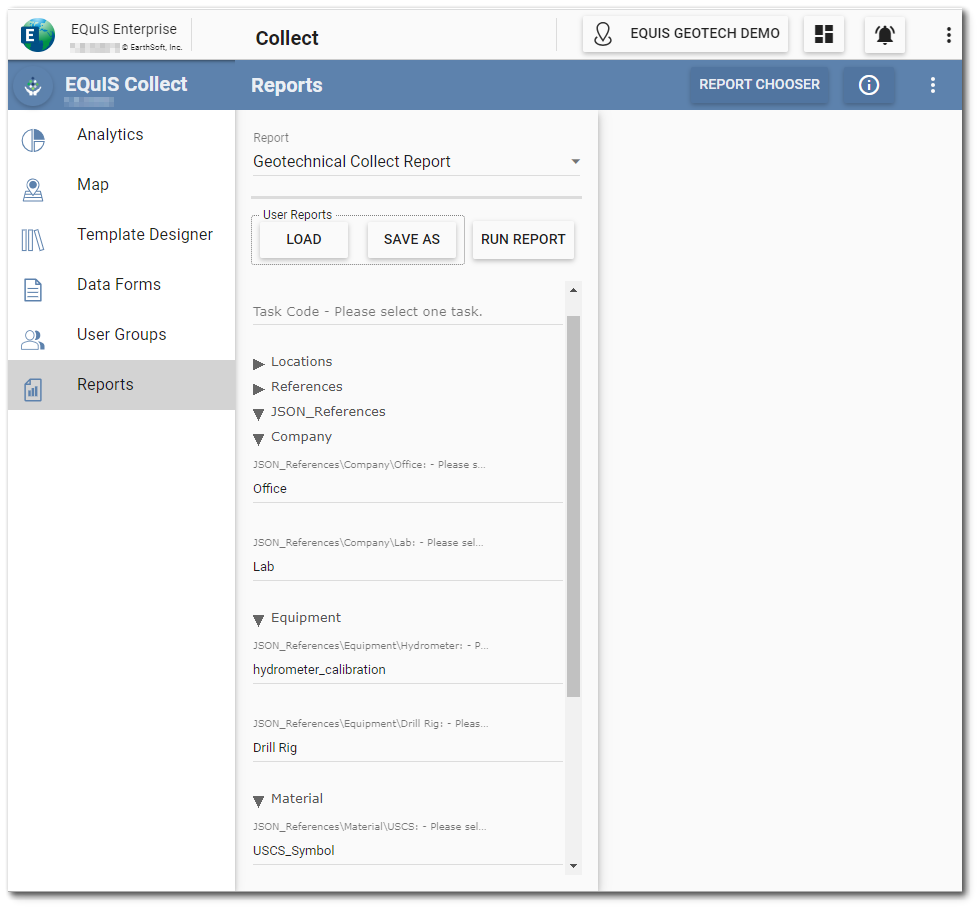This screenshot has height=908, width=978.
Task: Open the notifications bell
Action: (x=884, y=34)
